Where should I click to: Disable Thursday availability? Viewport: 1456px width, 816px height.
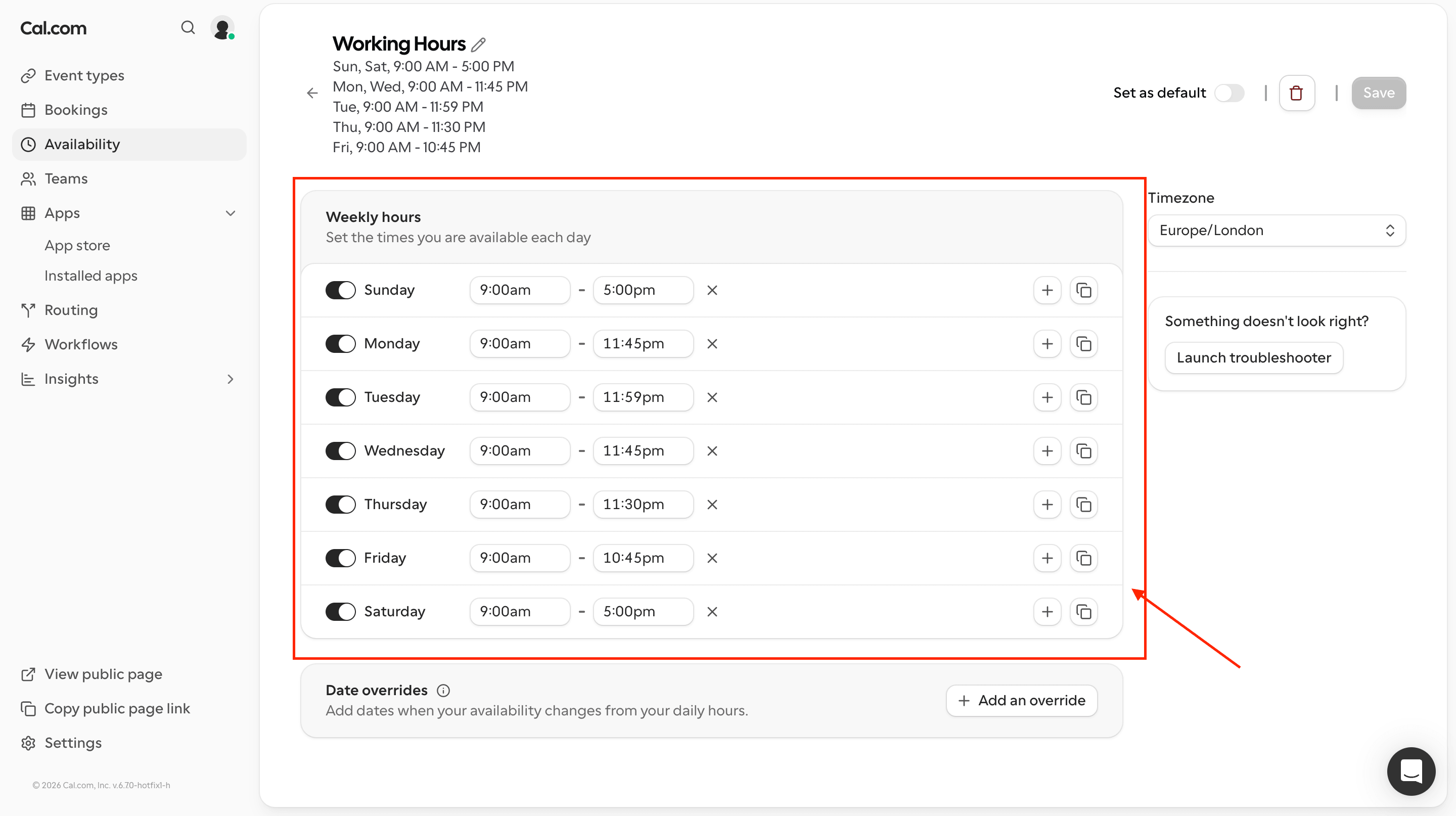(x=340, y=504)
